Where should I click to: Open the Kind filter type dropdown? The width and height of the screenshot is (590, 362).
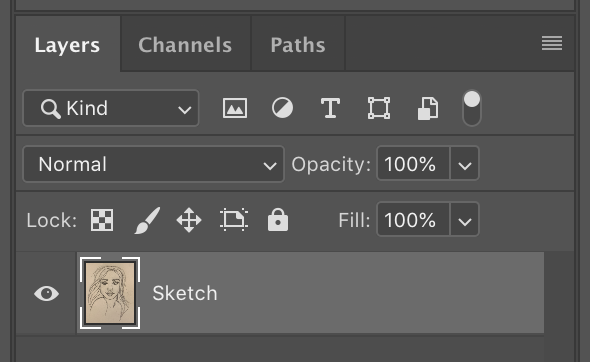111,108
